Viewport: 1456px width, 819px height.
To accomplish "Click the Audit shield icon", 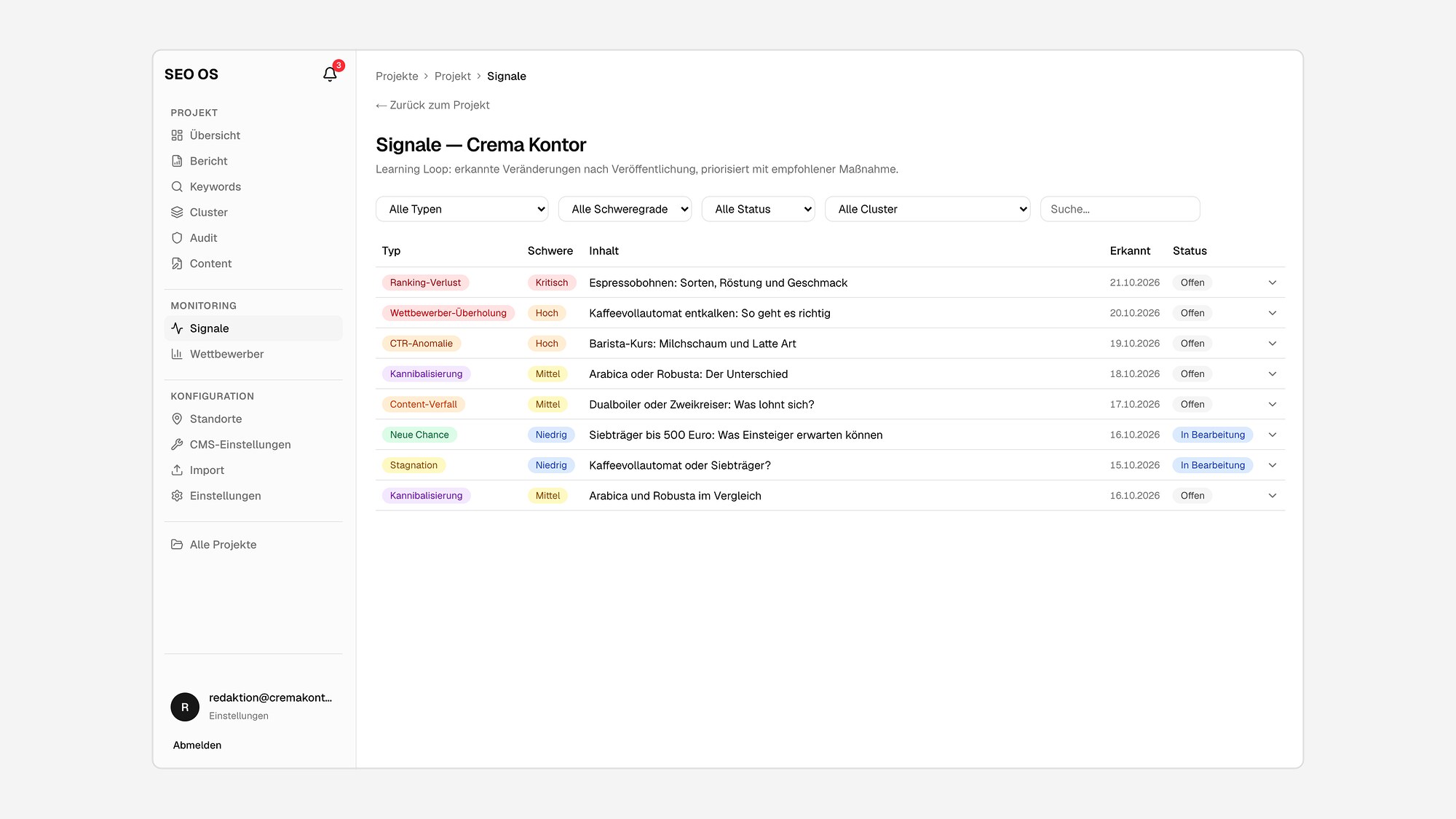I will tap(177, 238).
